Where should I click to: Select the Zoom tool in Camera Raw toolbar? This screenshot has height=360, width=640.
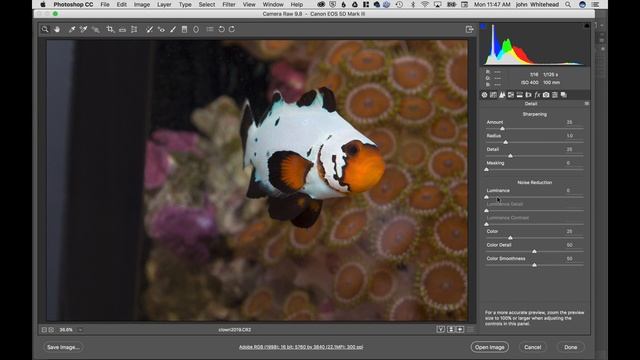45,29
